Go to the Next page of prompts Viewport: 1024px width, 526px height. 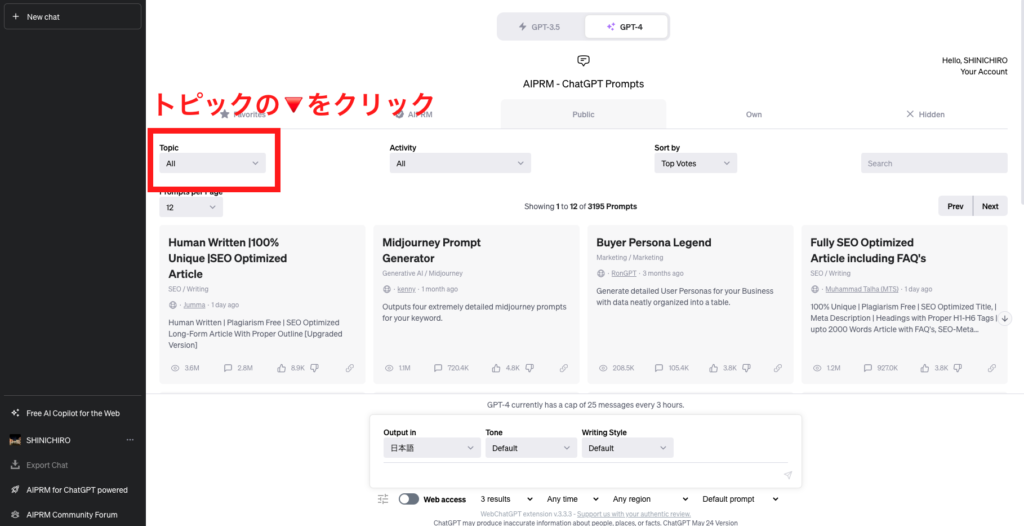tap(990, 206)
